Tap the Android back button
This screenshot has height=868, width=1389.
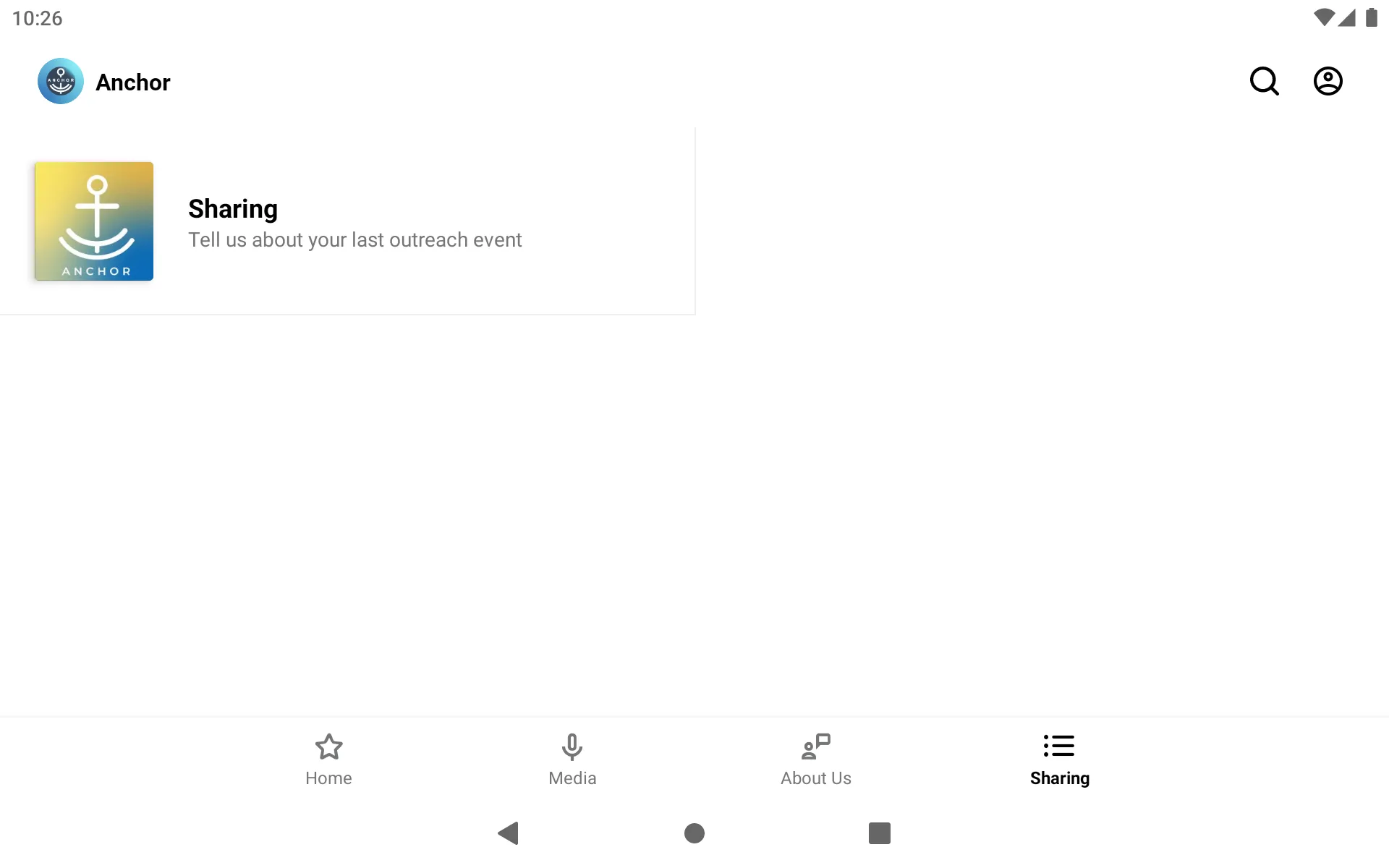click(507, 833)
